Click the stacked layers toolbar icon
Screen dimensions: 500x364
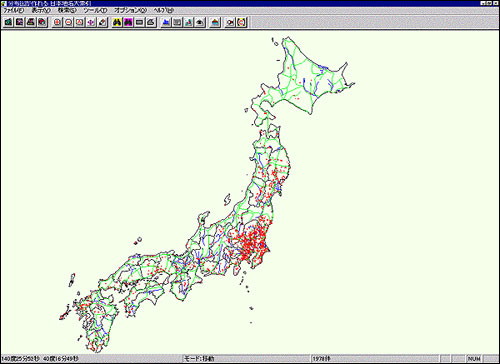pyautogui.click(x=215, y=22)
